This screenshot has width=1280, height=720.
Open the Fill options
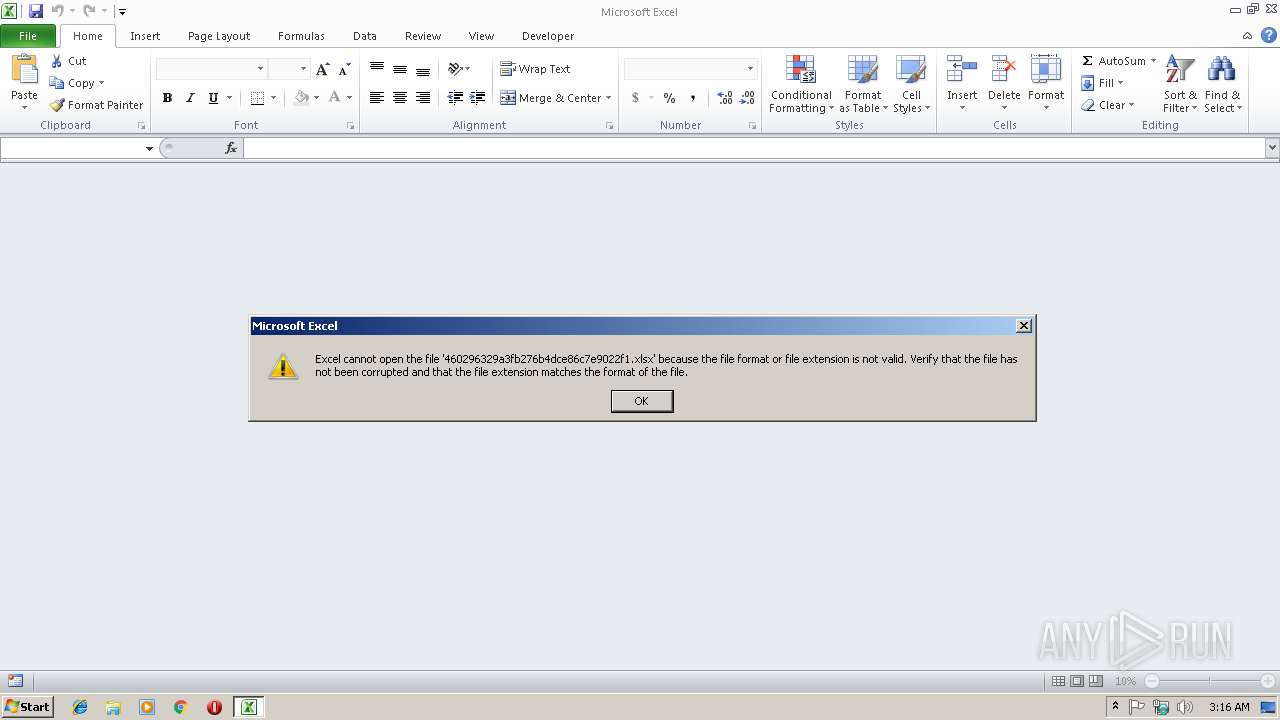tap(1102, 83)
